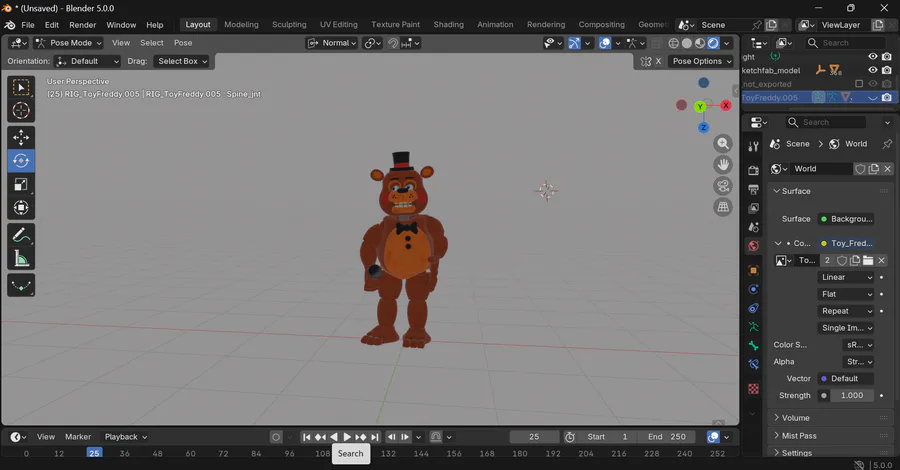Screen dimensions: 900x470
Task: Activate the Cursor tool
Action: [21, 110]
